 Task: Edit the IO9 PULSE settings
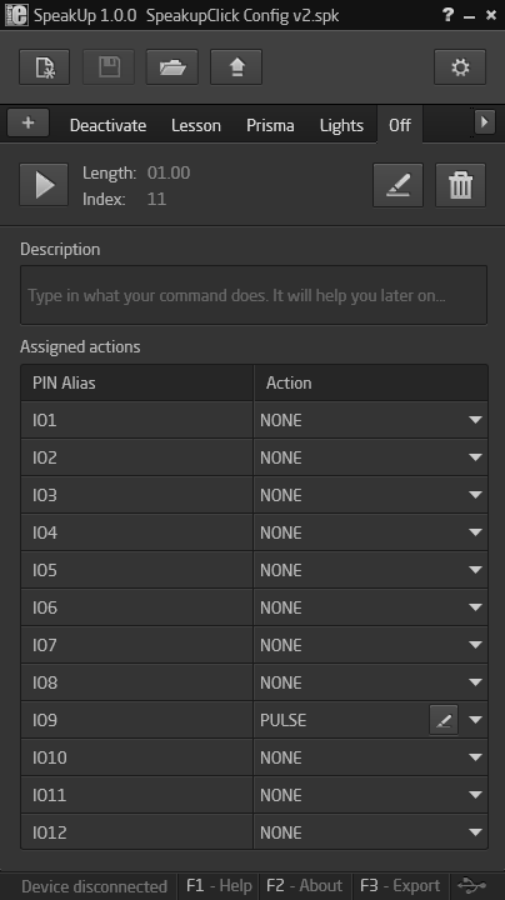click(x=444, y=720)
